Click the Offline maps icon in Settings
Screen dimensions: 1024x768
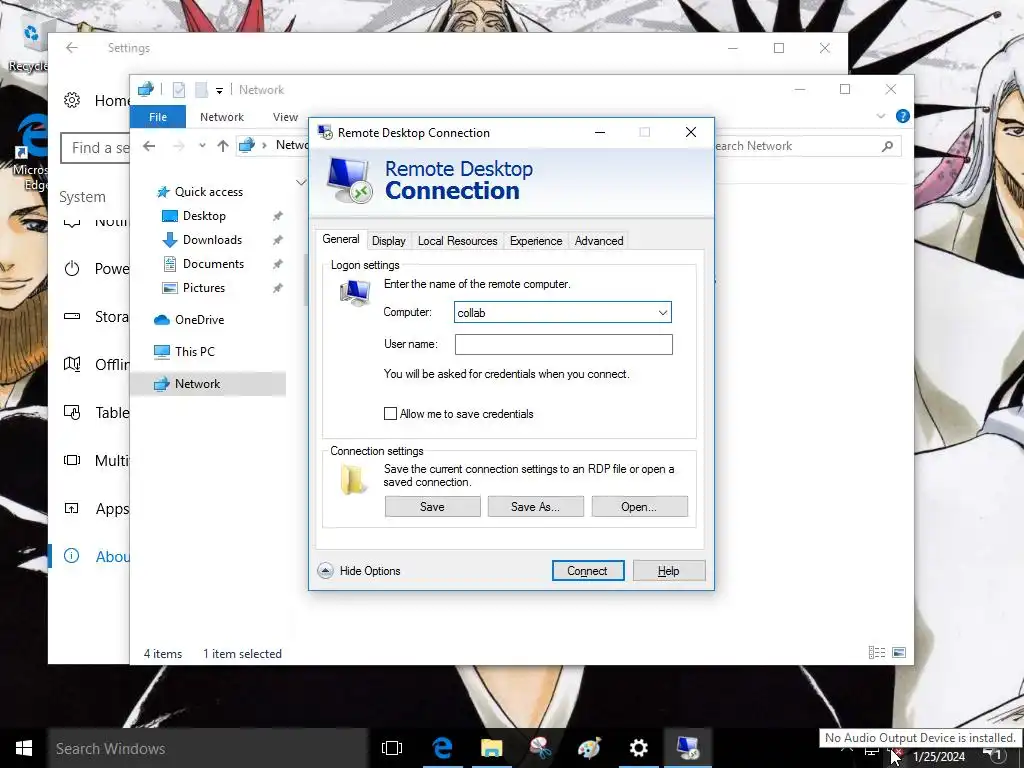coord(72,364)
